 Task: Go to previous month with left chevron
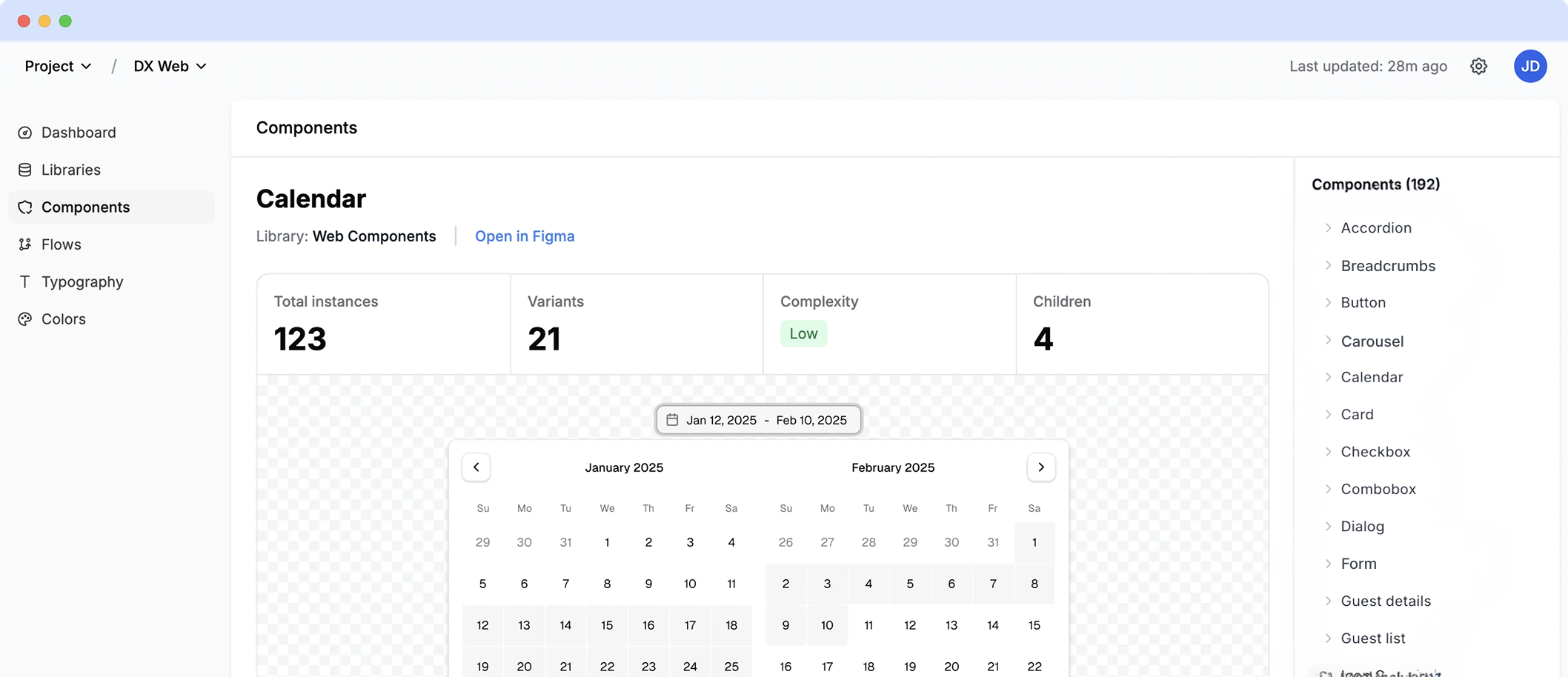click(476, 467)
